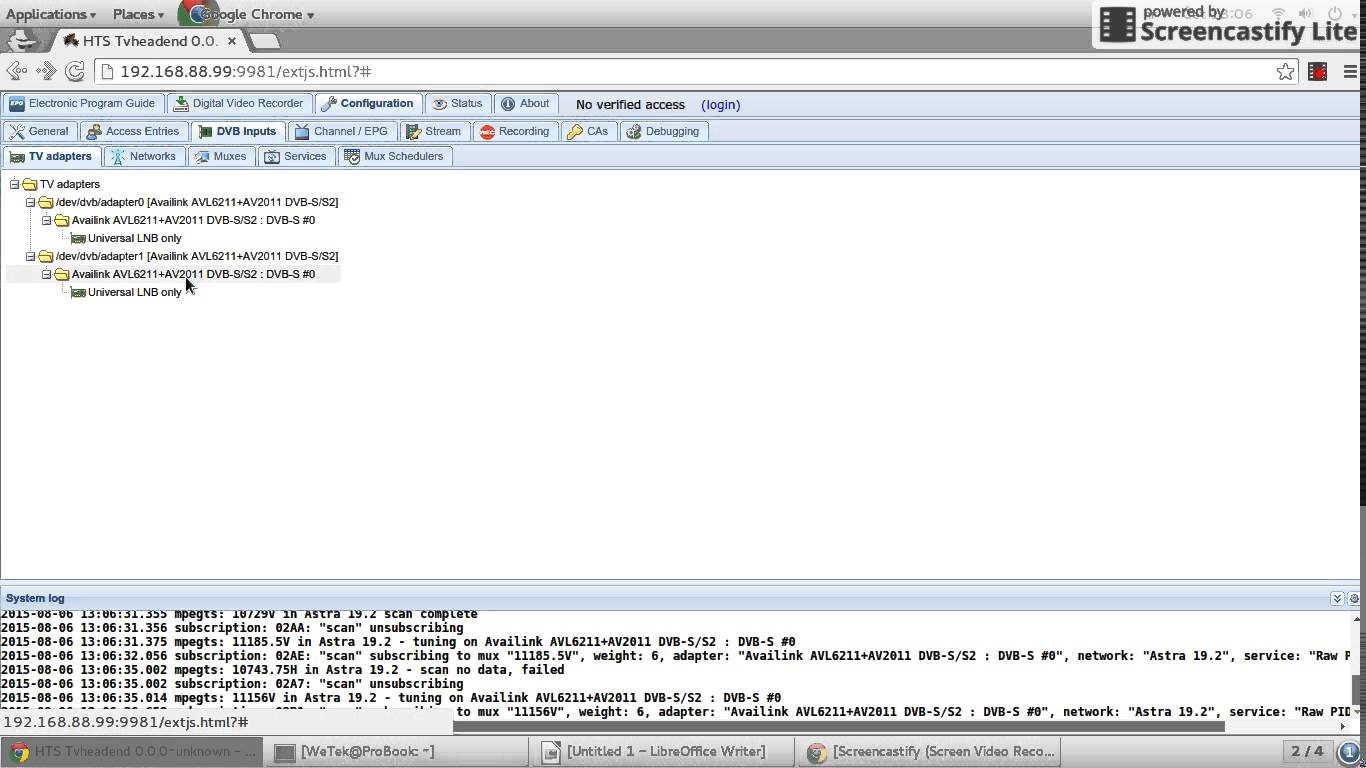Image resolution: width=1366 pixels, height=768 pixels.
Task: Open the Mux Schedulers sub-tab
Action: click(393, 156)
